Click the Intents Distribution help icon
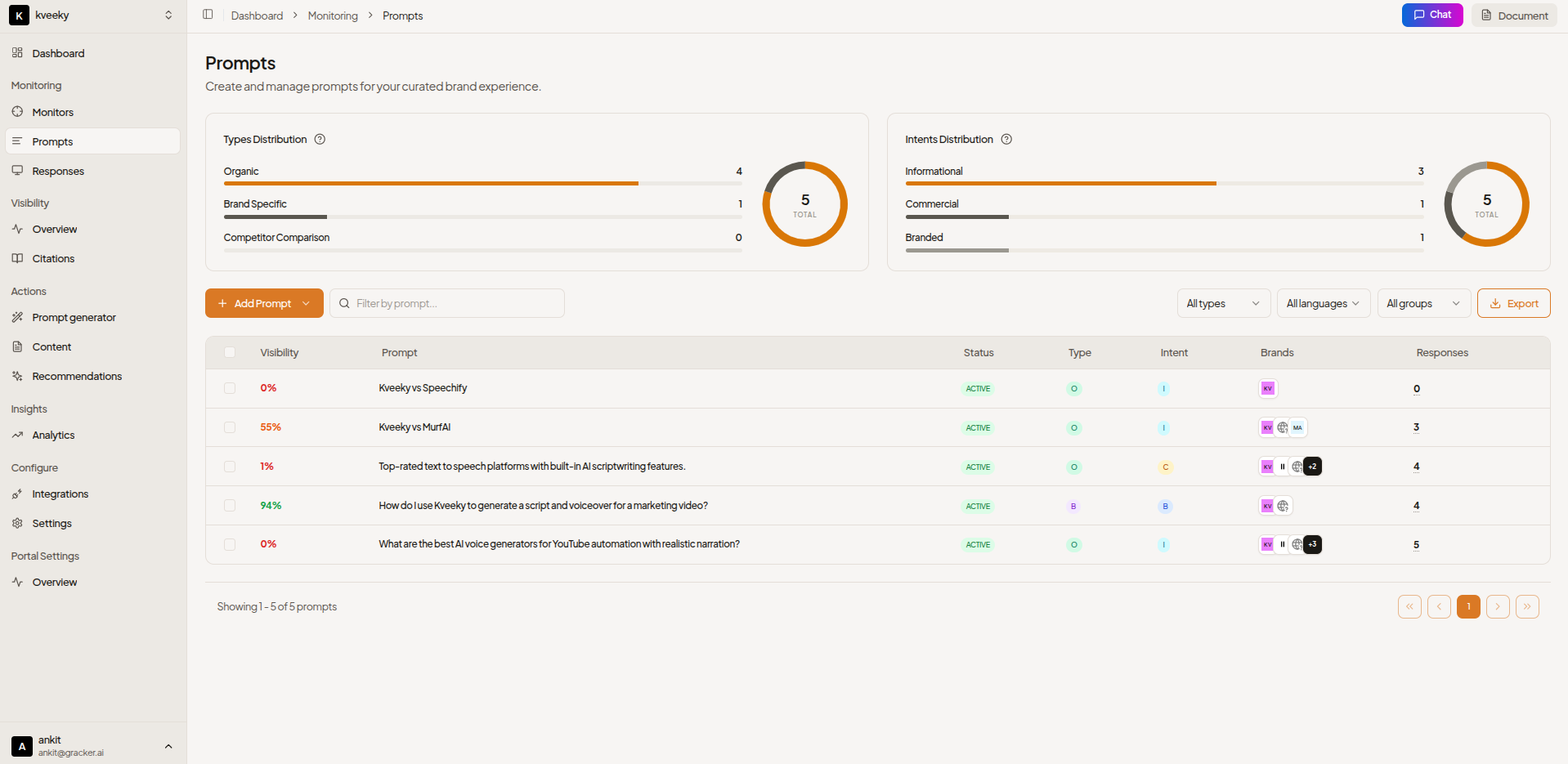Screen dimensions: 1568x764 (1006, 140)
